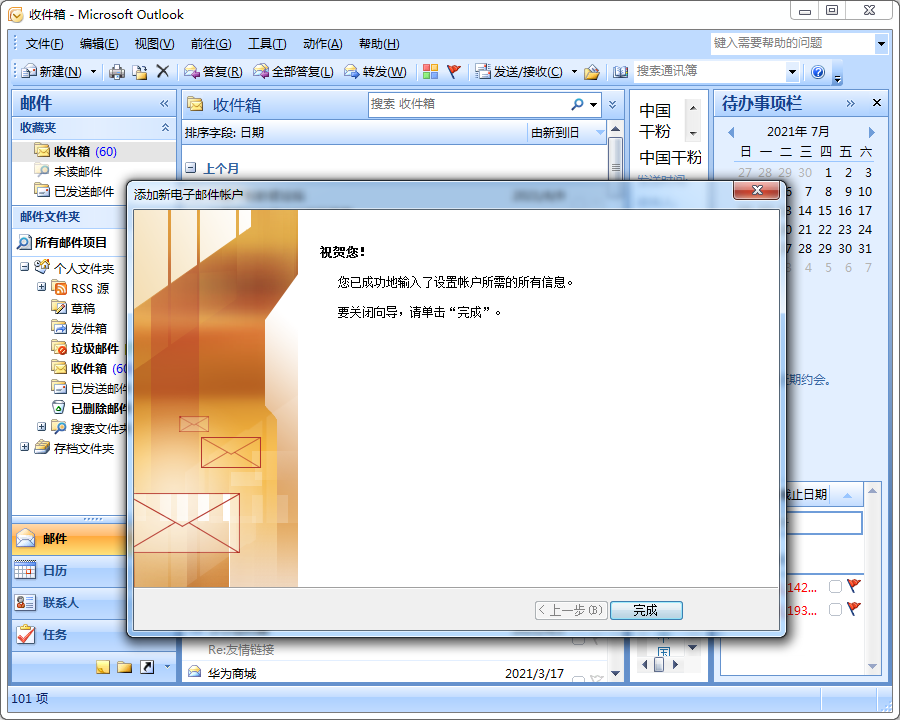Select date 15 in the July calendar
The image size is (900, 720).
pyautogui.click(x=825, y=211)
